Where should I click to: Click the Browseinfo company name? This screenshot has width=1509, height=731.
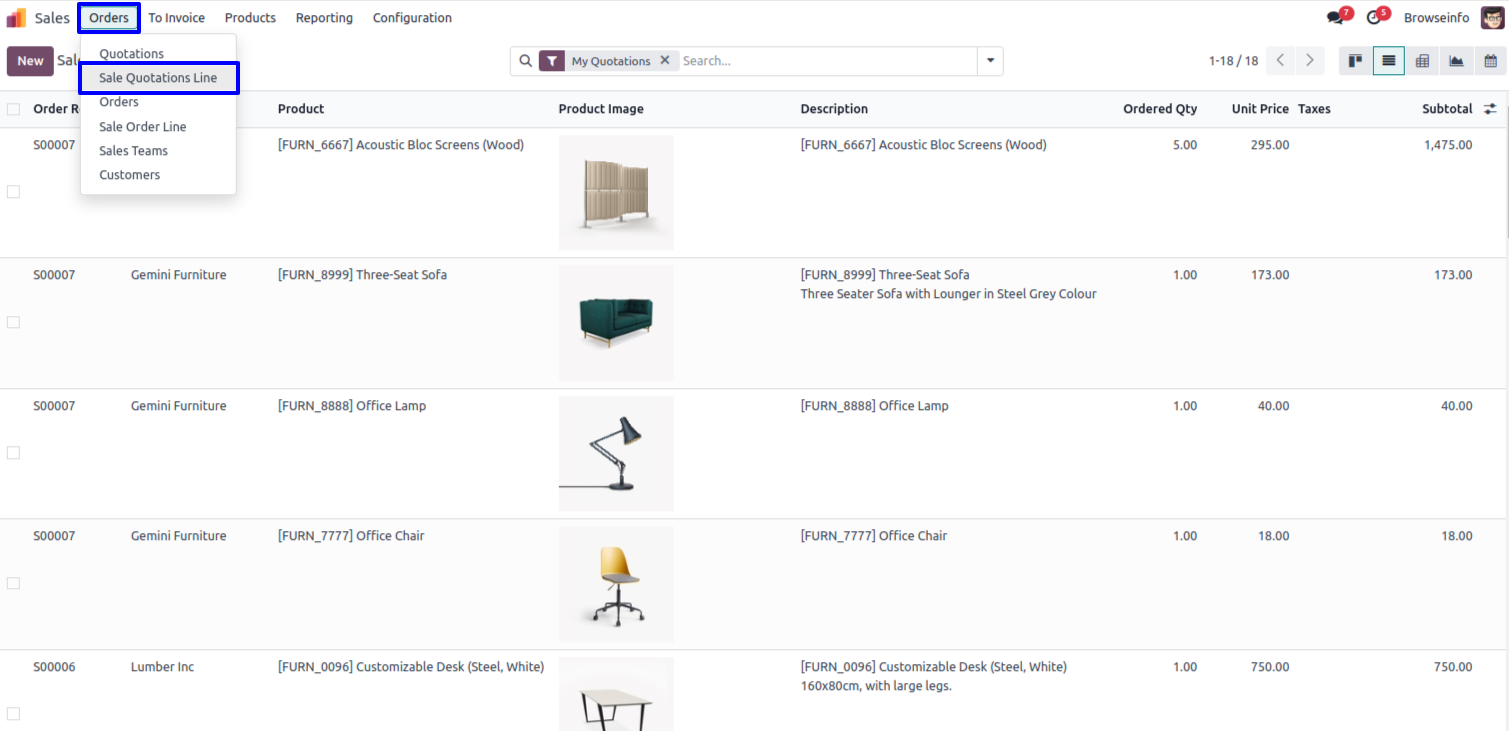tap(1437, 18)
